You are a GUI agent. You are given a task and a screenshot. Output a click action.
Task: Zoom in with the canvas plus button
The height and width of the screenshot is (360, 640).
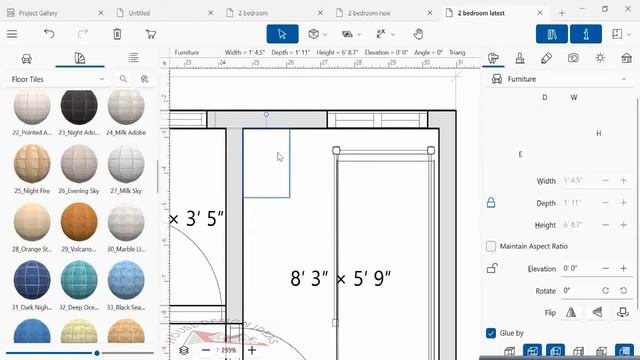tap(252, 350)
